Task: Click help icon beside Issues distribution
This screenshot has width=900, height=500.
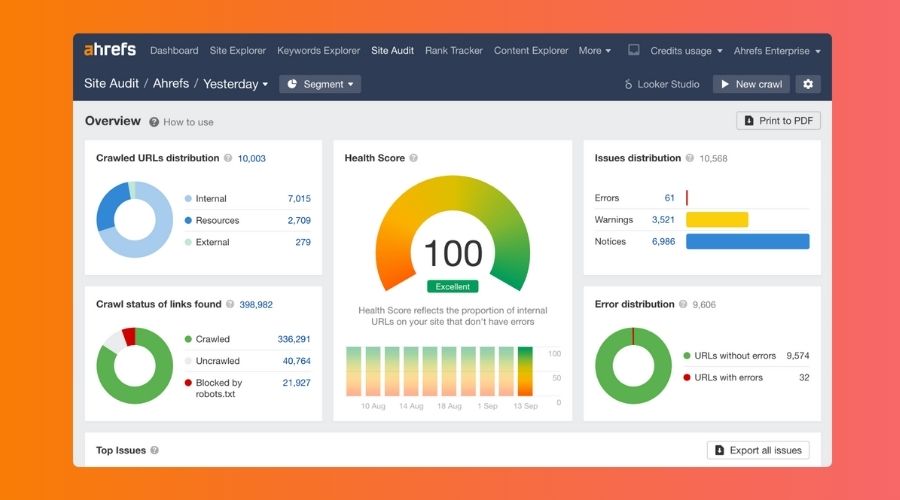Action: point(691,158)
